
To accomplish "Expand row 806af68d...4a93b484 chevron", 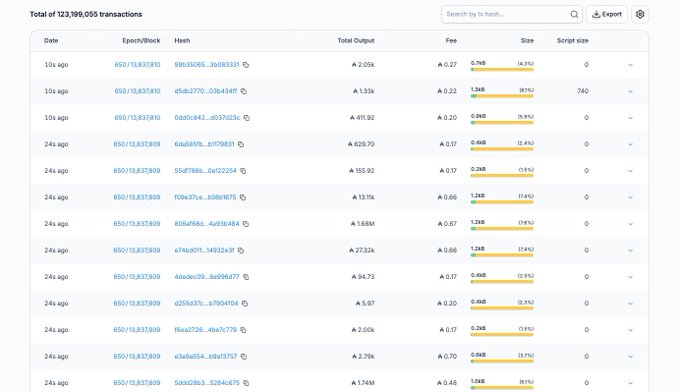I will (x=631, y=224).
